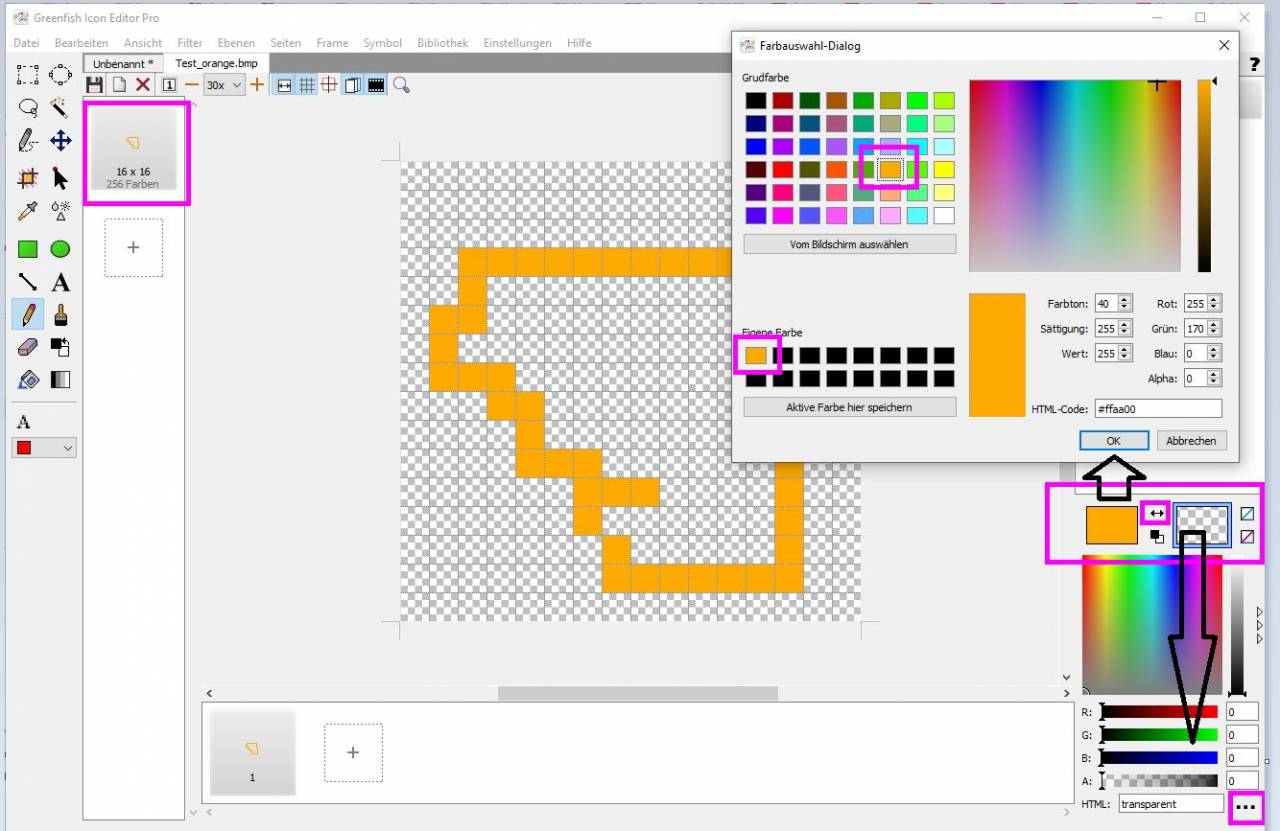This screenshot has width=1280, height=831.
Task: Select the paint Brush tool
Action: [x=60, y=316]
